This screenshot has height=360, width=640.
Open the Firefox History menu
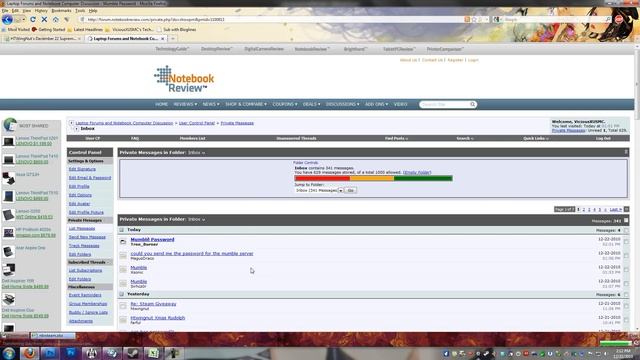click(x=41, y=11)
